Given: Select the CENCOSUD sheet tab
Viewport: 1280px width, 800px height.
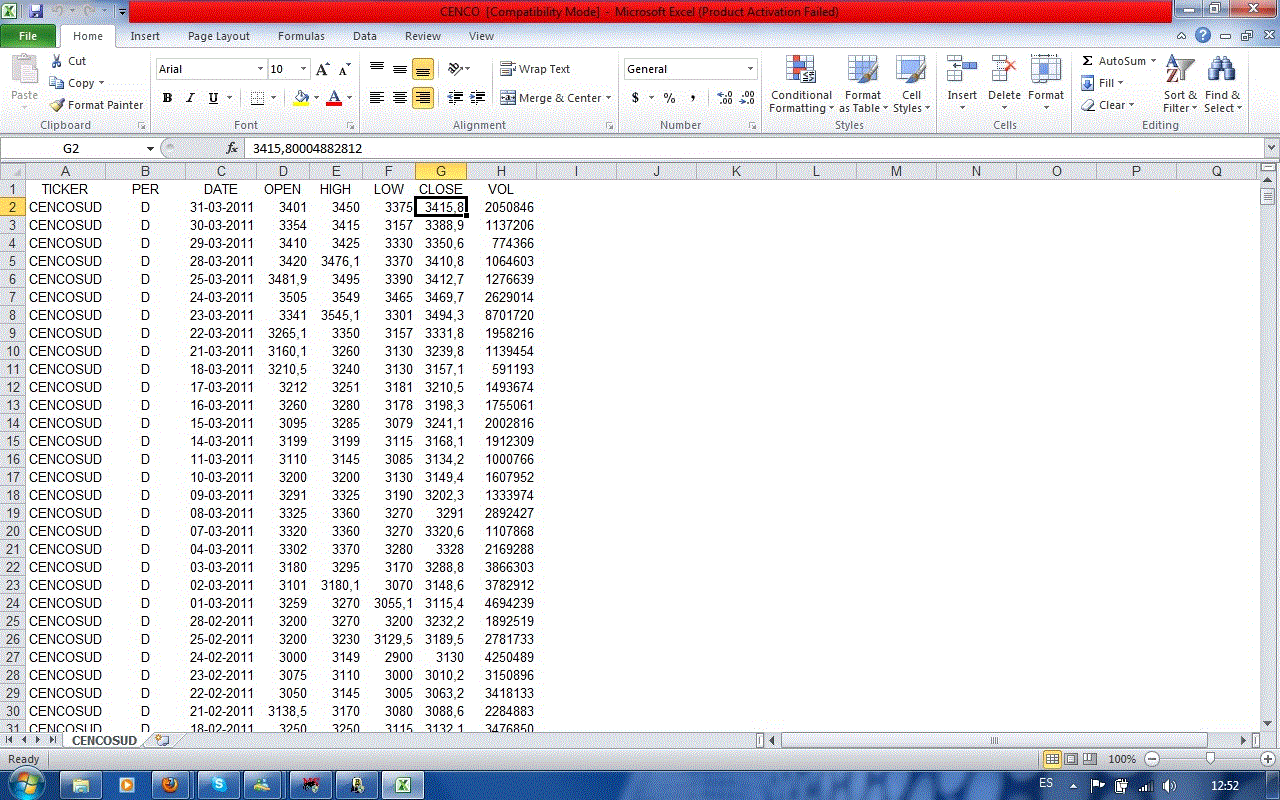Looking at the screenshot, I should (x=104, y=741).
